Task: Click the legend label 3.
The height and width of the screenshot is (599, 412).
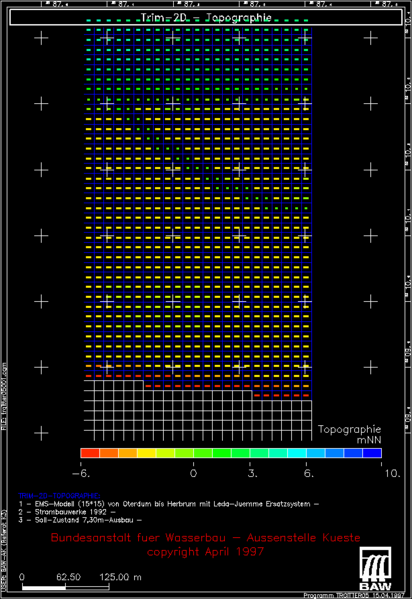Action: click(252, 474)
